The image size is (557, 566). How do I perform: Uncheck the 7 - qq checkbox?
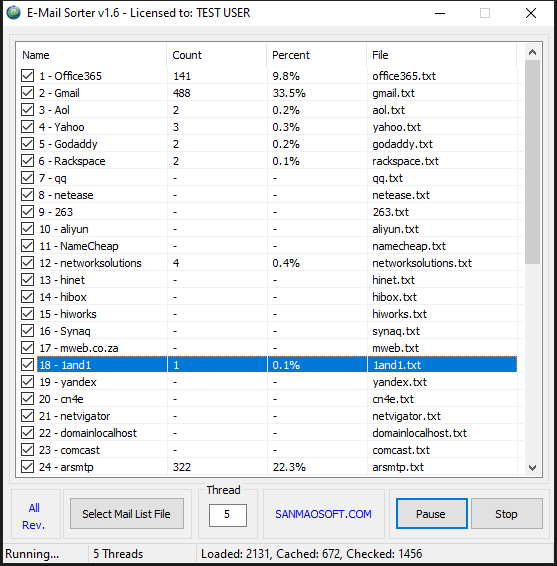(27, 178)
